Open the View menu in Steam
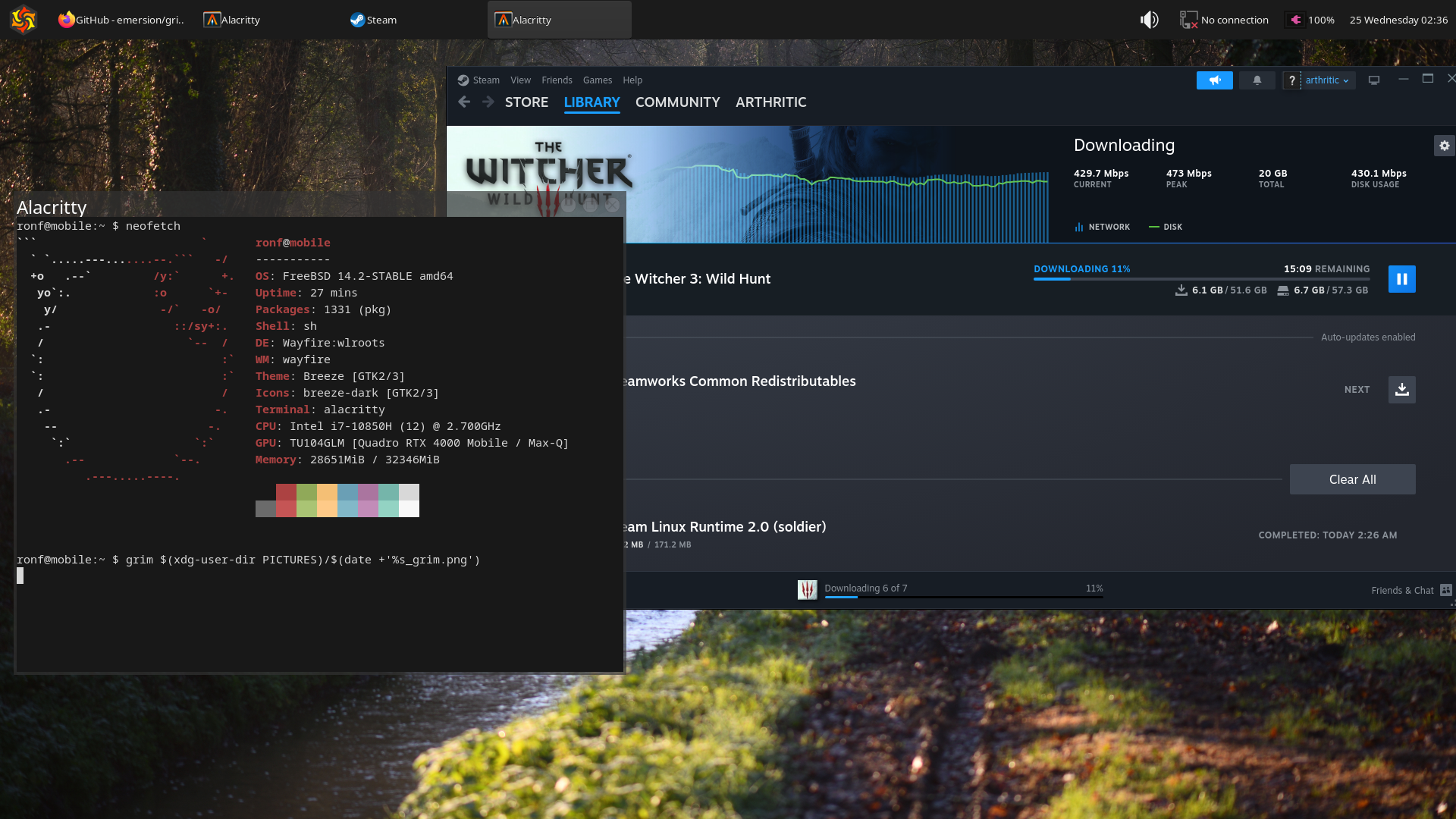1456x819 pixels. 520,80
